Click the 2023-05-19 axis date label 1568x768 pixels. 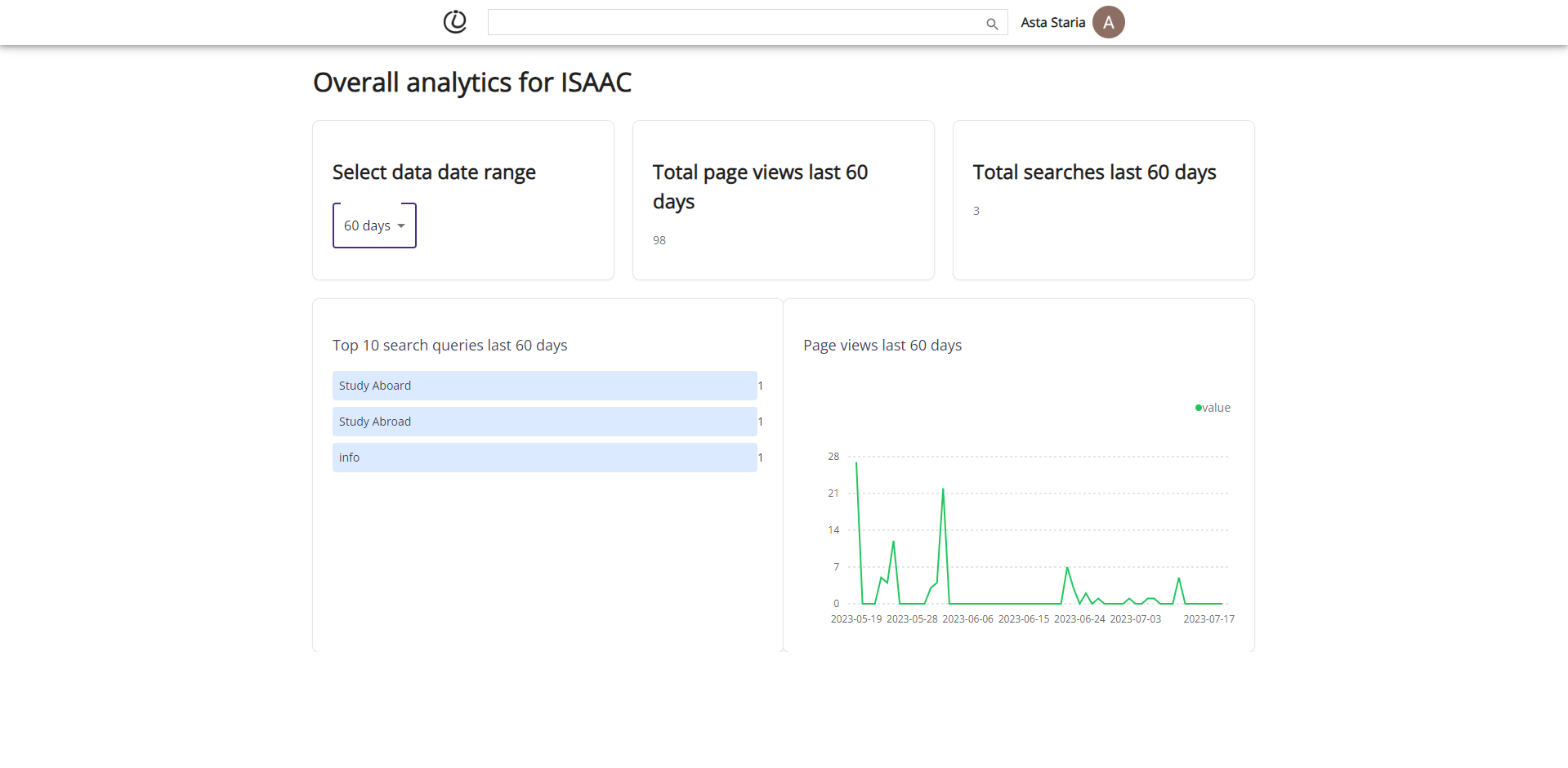[x=856, y=619]
